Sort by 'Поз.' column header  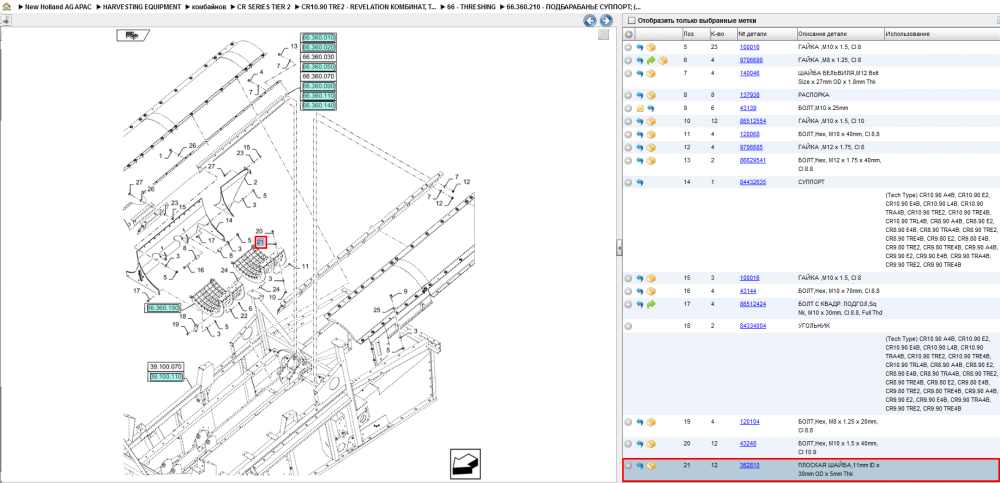(x=689, y=34)
